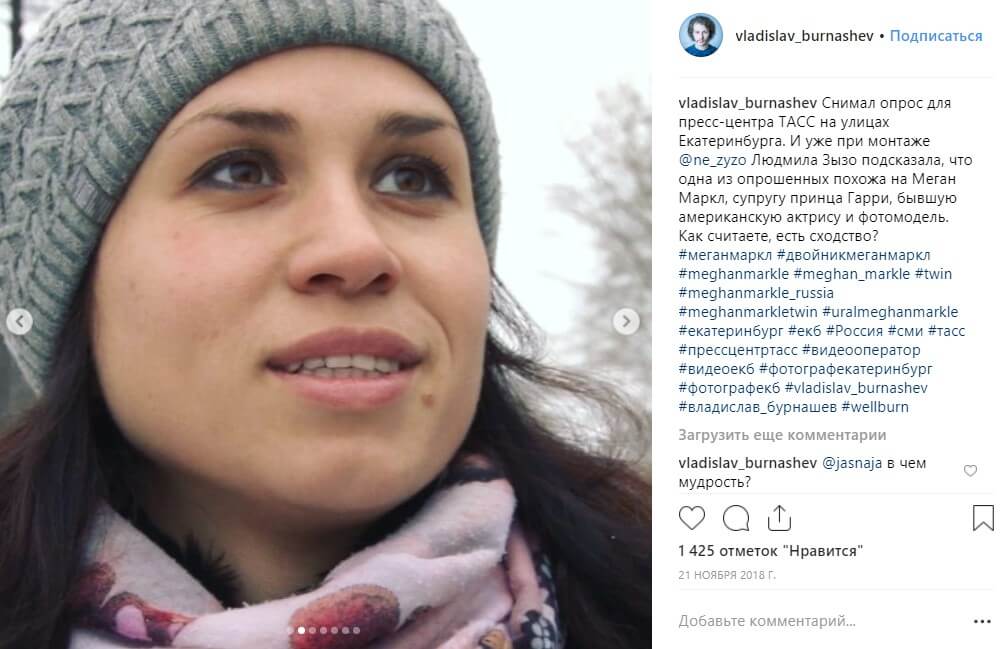Go to next photo in carousel
1003x649 pixels.
626,321
